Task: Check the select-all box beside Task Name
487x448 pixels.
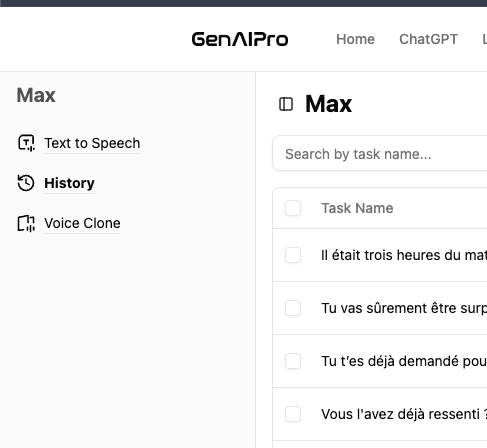Action: click(293, 208)
